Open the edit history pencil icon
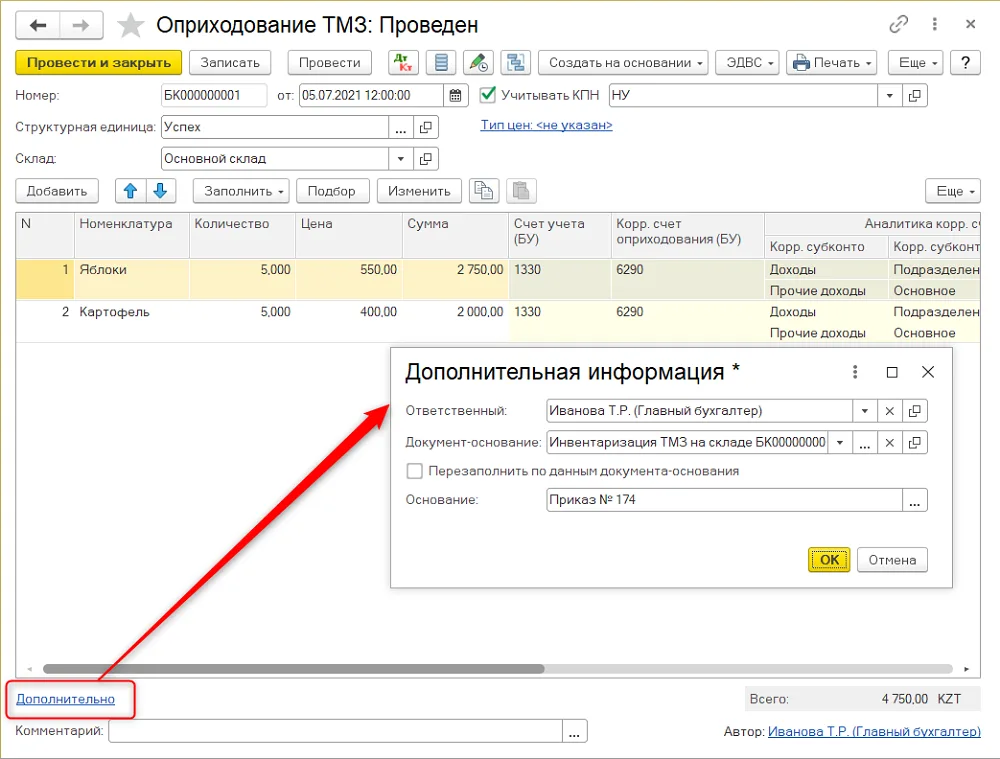The image size is (1000, 759). click(x=478, y=63)
